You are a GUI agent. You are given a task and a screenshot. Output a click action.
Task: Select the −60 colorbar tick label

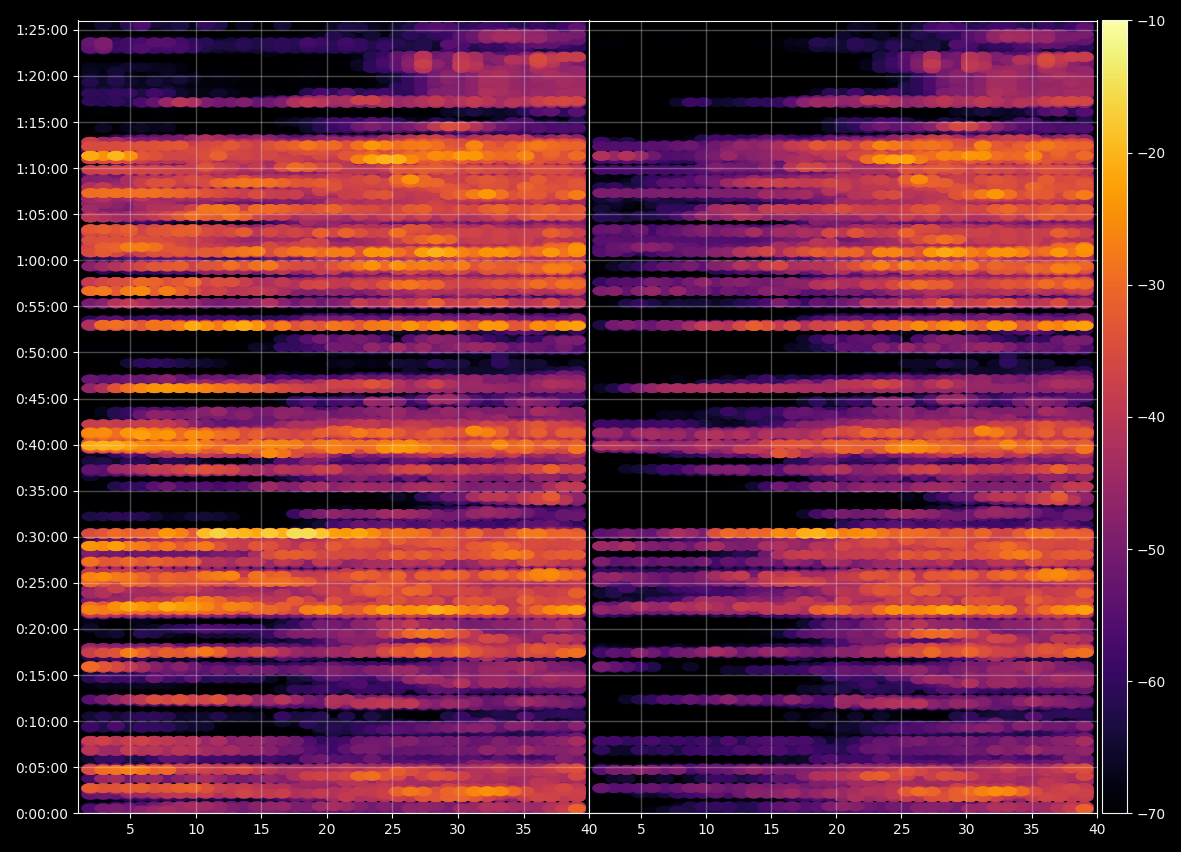coord(1150,682)
